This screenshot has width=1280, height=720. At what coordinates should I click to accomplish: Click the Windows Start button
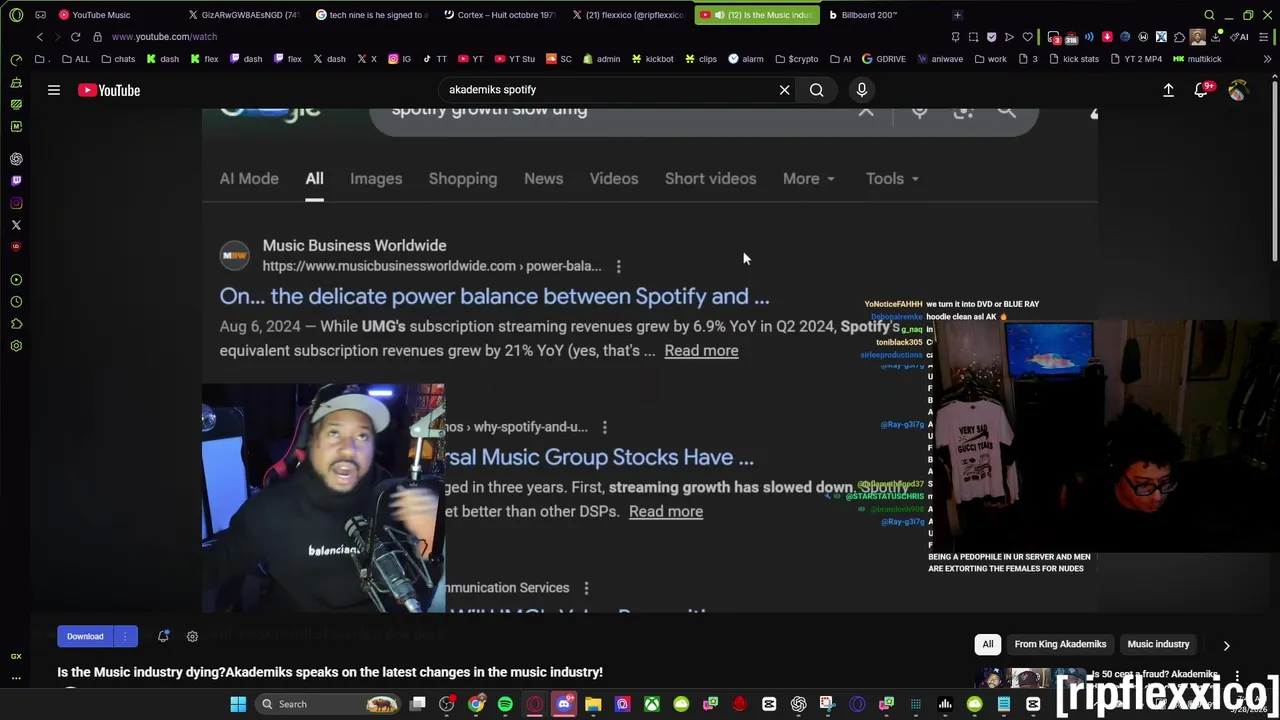pos(238,704)
